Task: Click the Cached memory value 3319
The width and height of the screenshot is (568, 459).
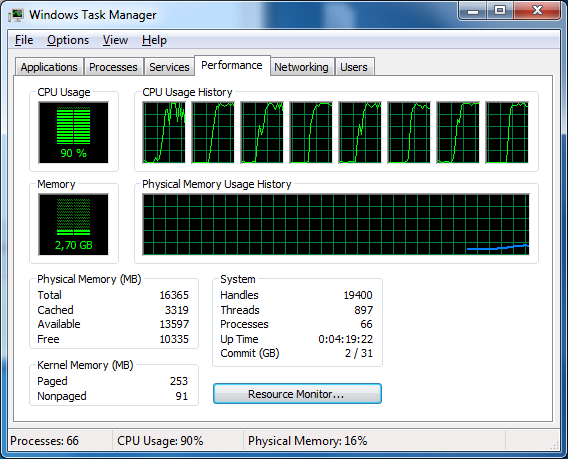Action: (x=177, y=310)
